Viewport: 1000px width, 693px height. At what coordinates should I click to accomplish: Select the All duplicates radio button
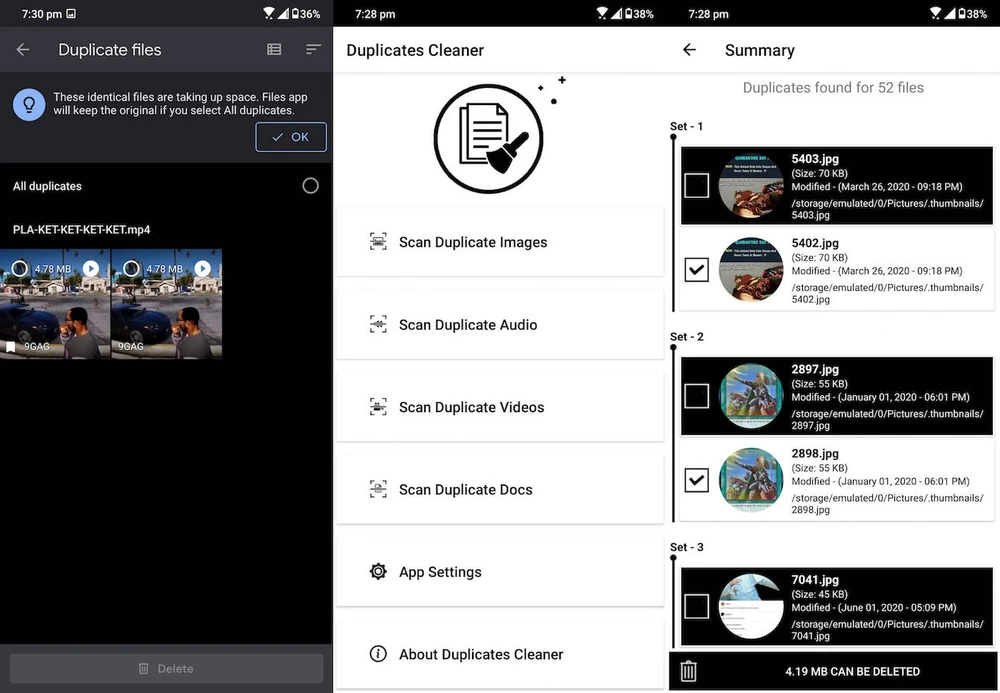310,186
